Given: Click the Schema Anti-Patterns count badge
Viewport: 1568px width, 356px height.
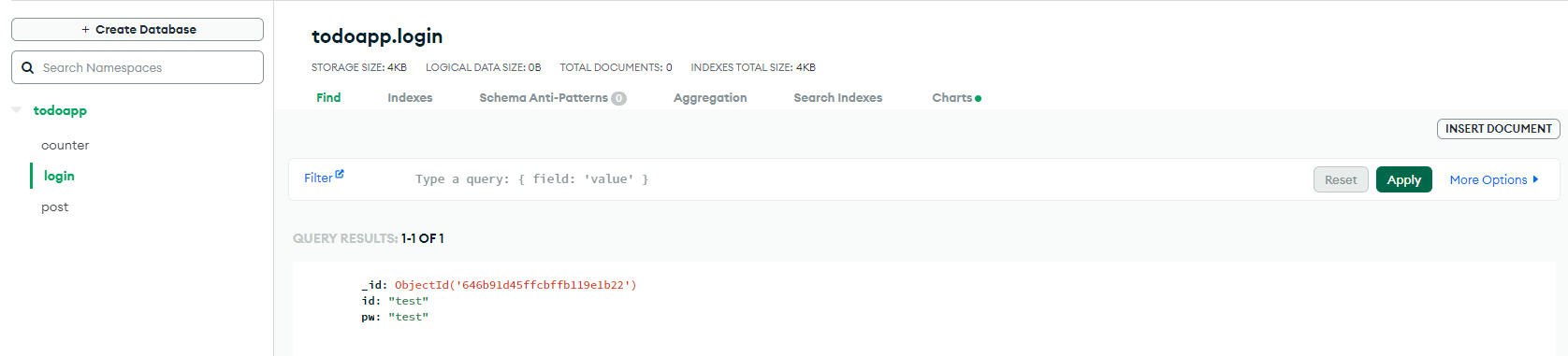Looking at the screenshot, I should coord(618,98).
